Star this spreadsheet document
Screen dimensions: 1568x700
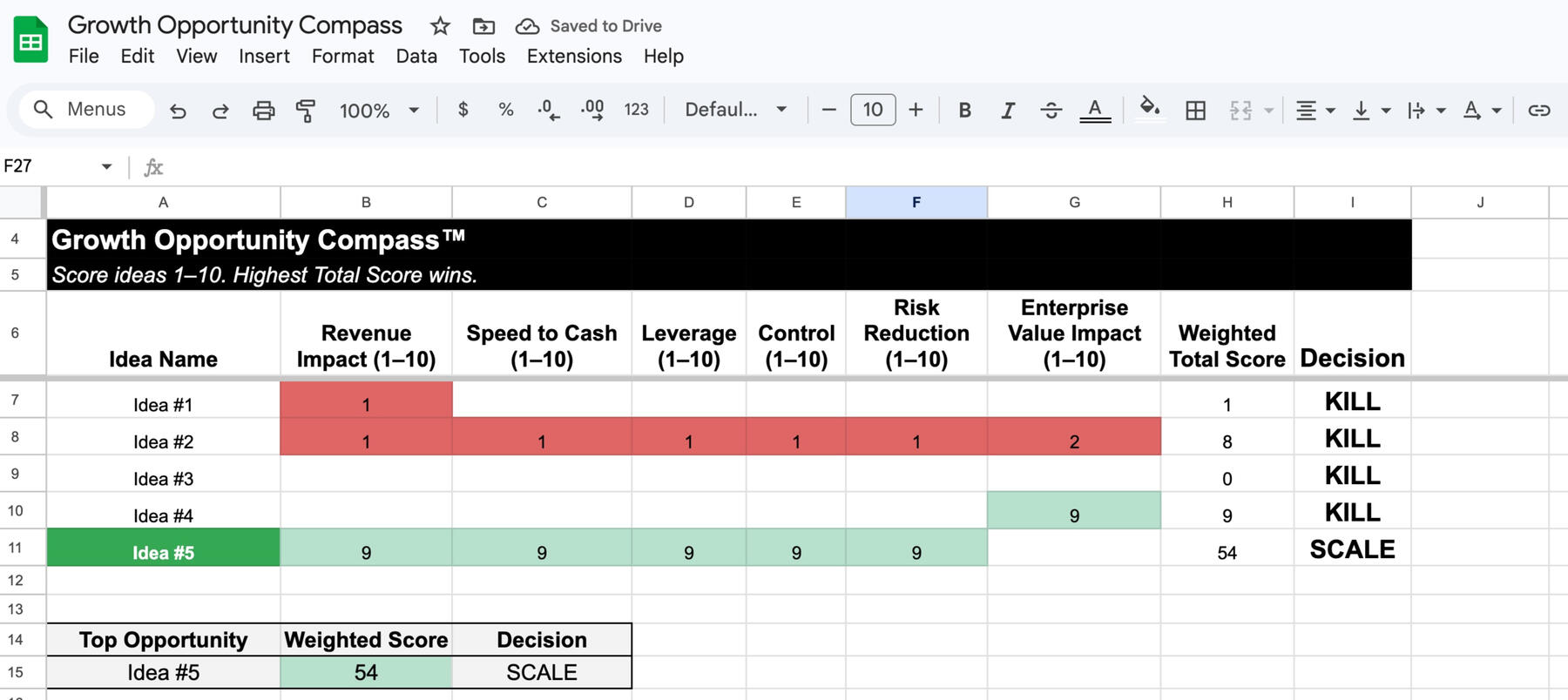440,26
